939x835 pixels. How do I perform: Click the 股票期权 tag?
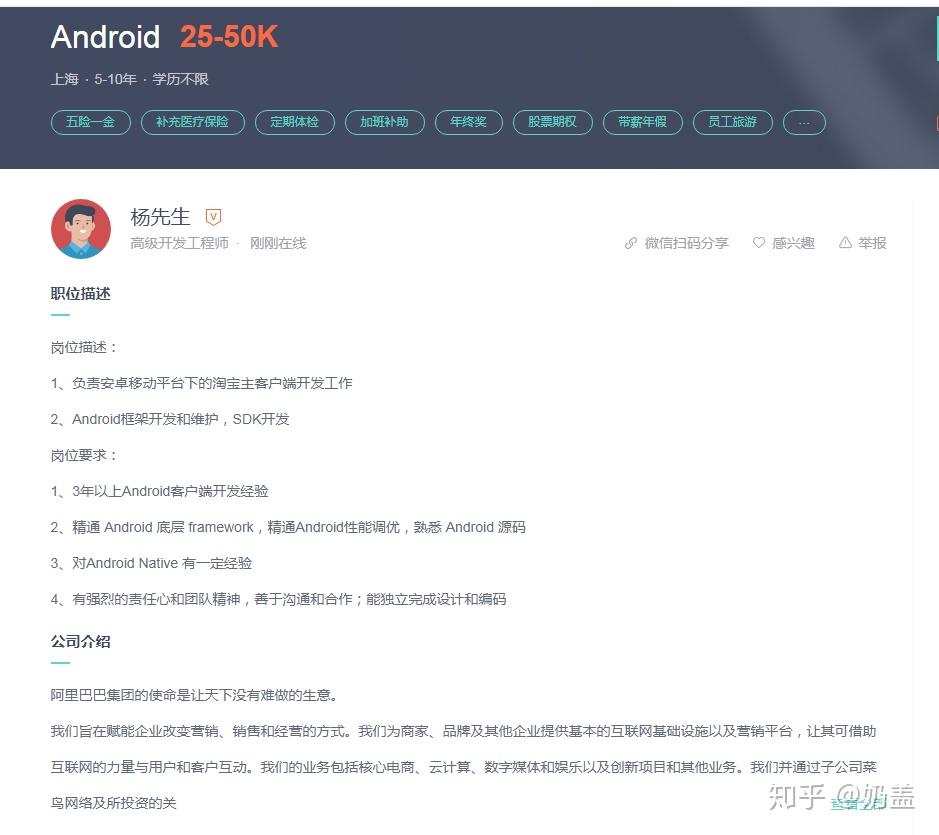(x=552, y=122)
